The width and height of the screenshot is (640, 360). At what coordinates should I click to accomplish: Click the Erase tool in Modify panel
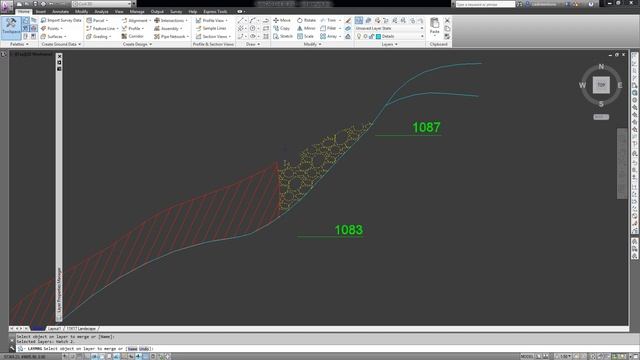[x=348, y=20]
